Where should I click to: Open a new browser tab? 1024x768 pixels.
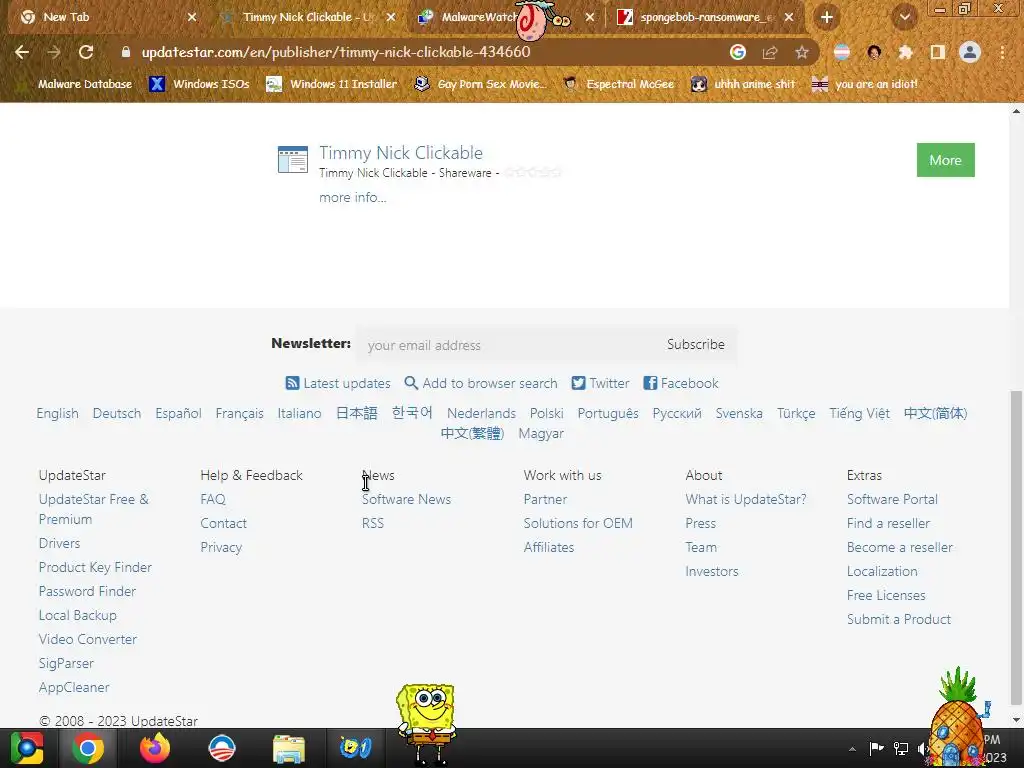826,17
